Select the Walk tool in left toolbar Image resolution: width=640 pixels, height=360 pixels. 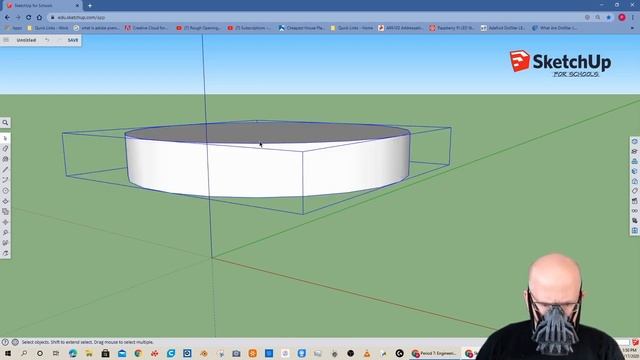5,243
